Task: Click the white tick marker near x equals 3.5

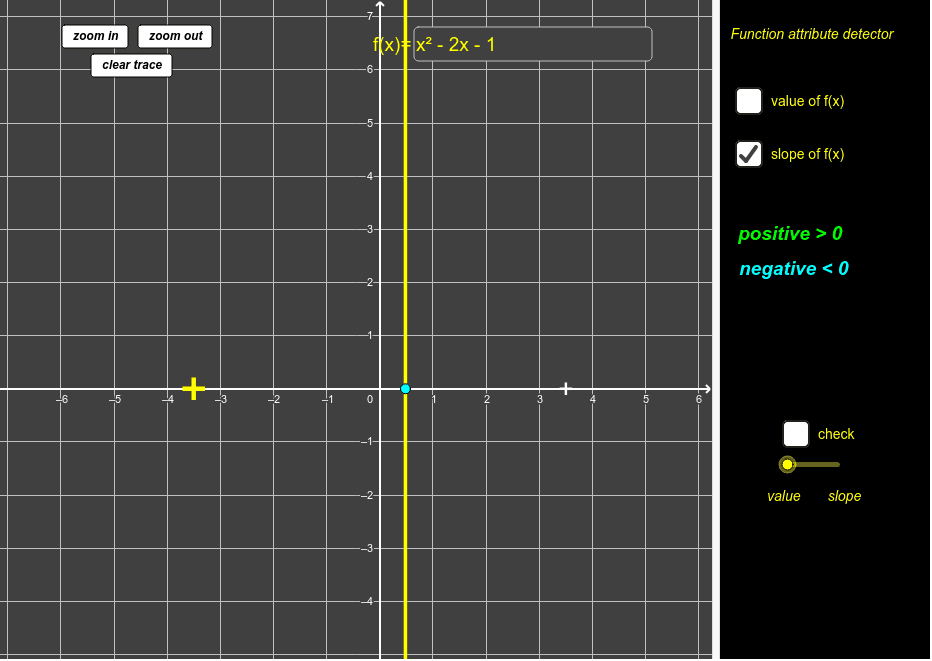Action: (x=566, y=388)
